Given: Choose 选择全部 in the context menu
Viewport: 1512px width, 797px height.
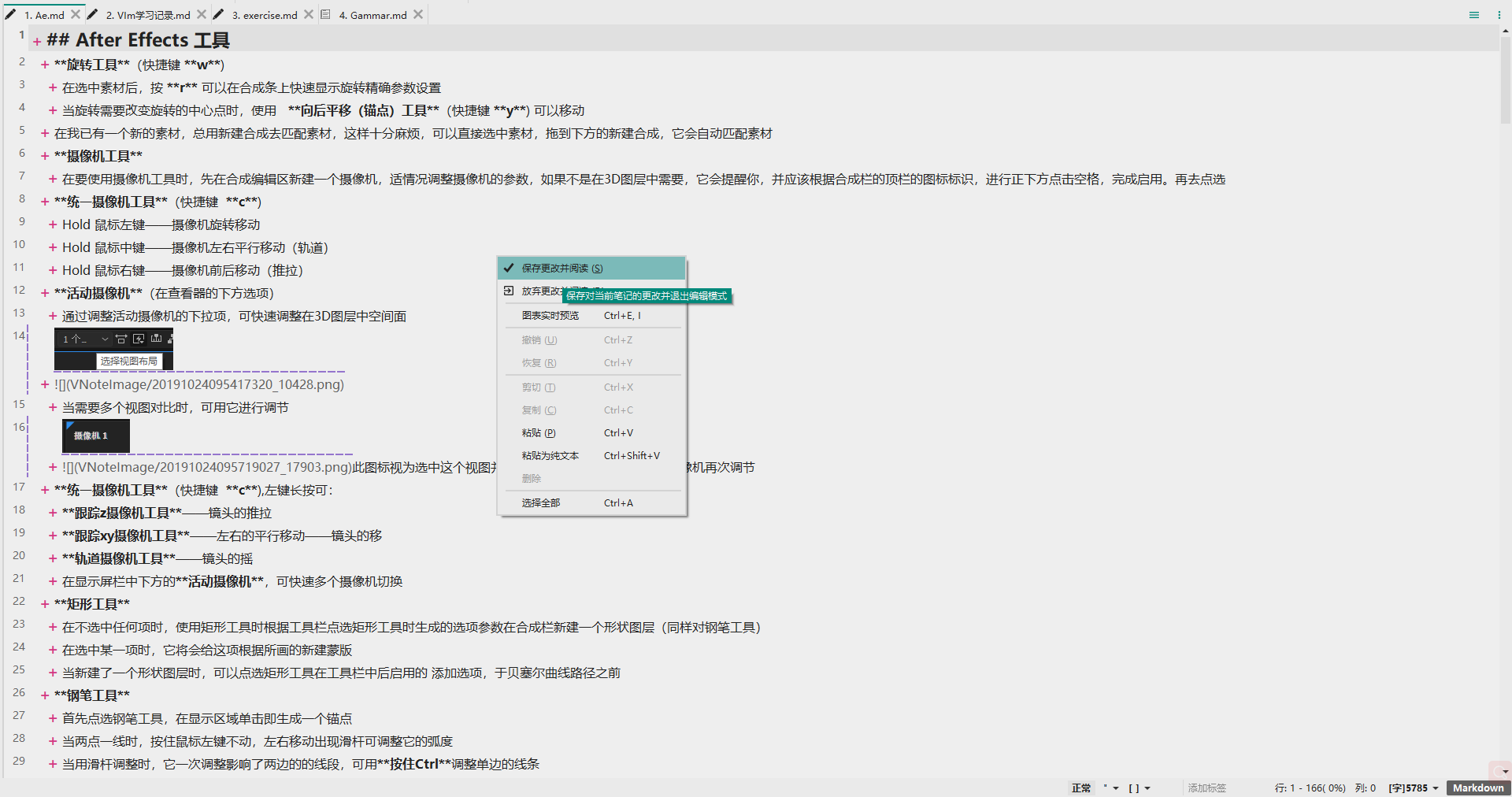Looking at the screenshot, I should (x=591, y=502).
